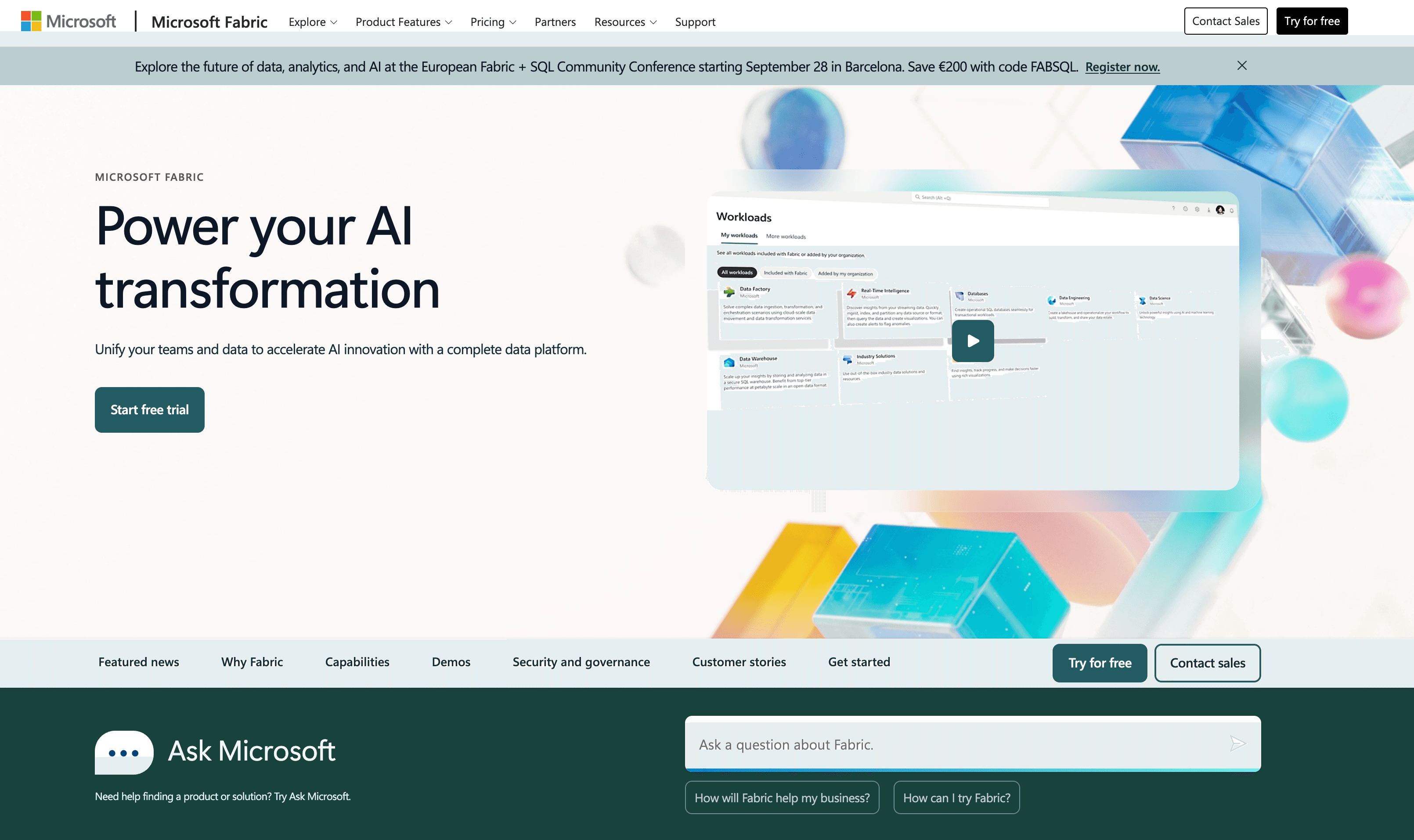The width and height of the screenshot is (1414, 840).
Task: Play the Workloads demo video
Action: pos(972,341)
